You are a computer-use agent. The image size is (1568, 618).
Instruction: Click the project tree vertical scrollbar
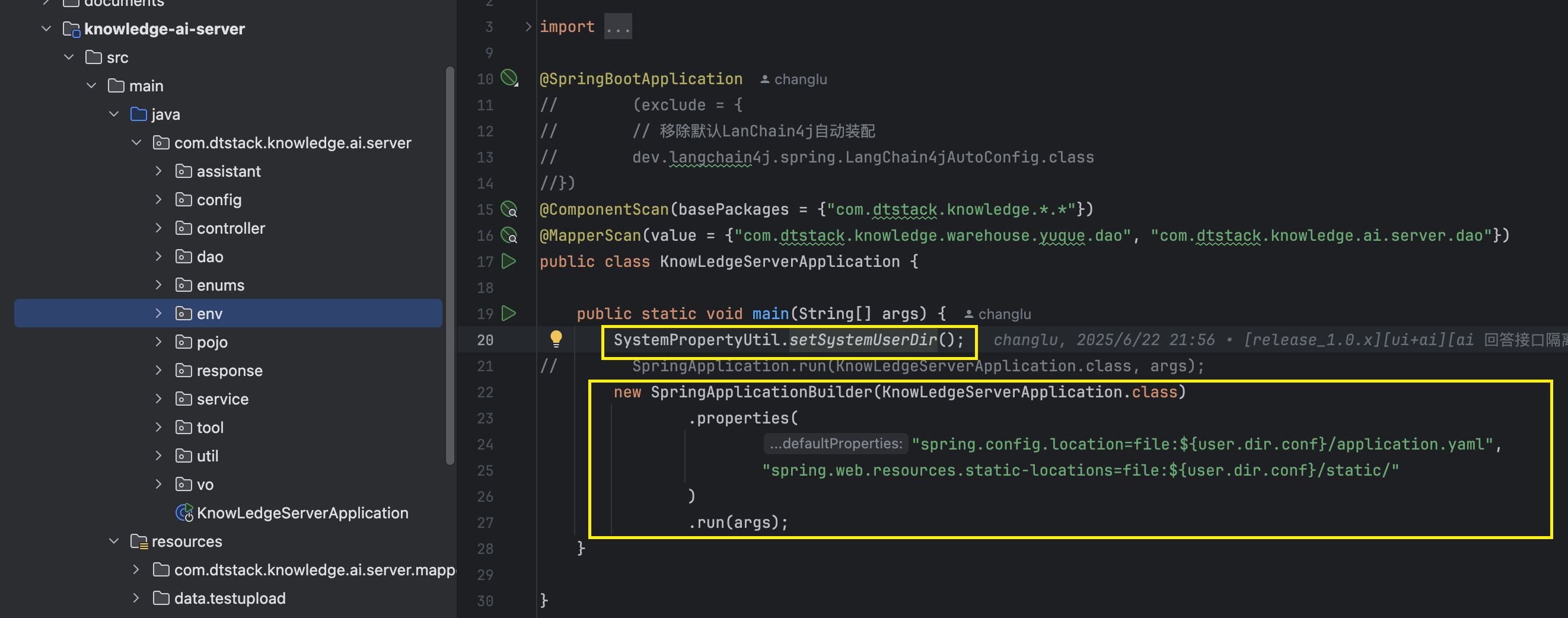451,265
